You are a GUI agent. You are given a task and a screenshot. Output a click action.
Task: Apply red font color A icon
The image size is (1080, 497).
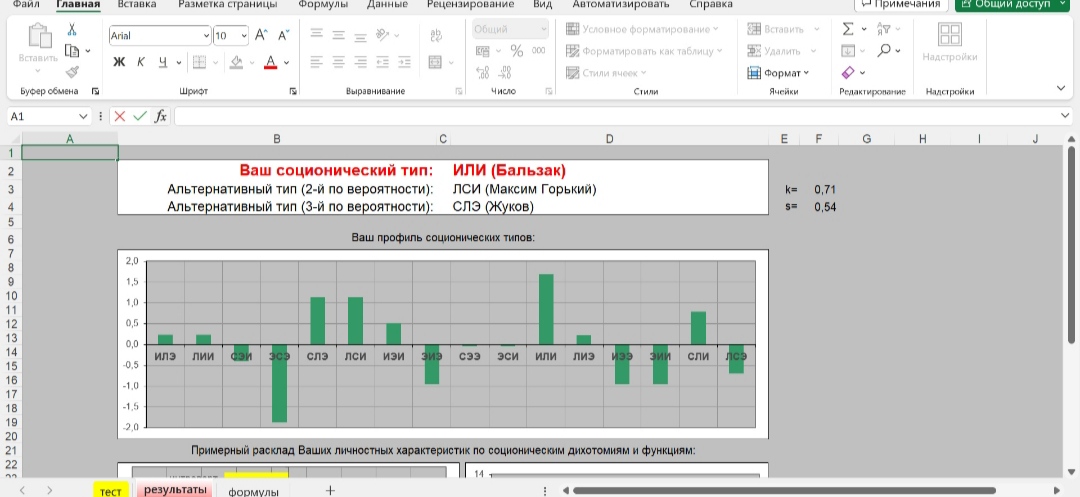[271, 62]
